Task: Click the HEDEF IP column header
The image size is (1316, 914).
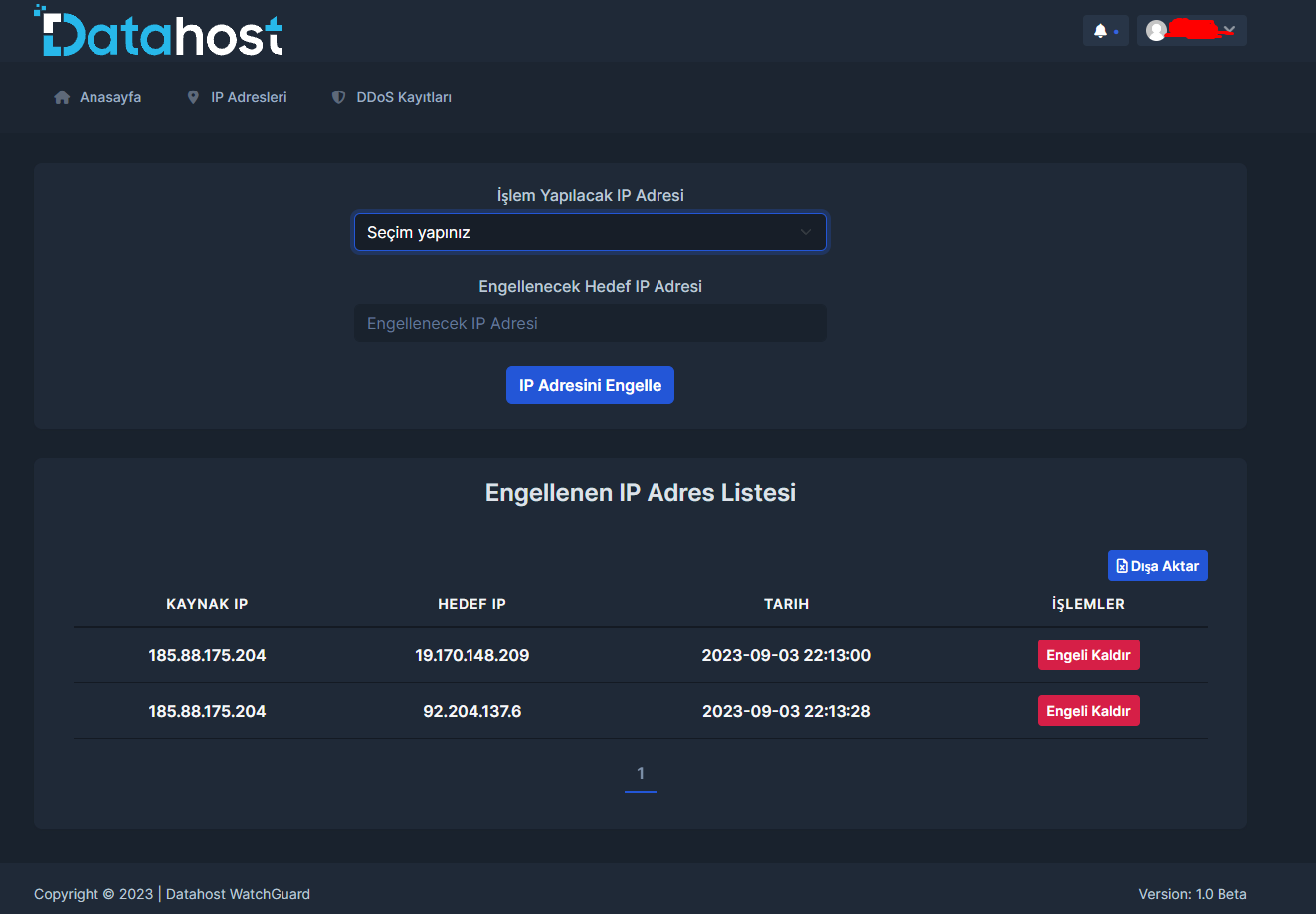Action: pos(471,604)
